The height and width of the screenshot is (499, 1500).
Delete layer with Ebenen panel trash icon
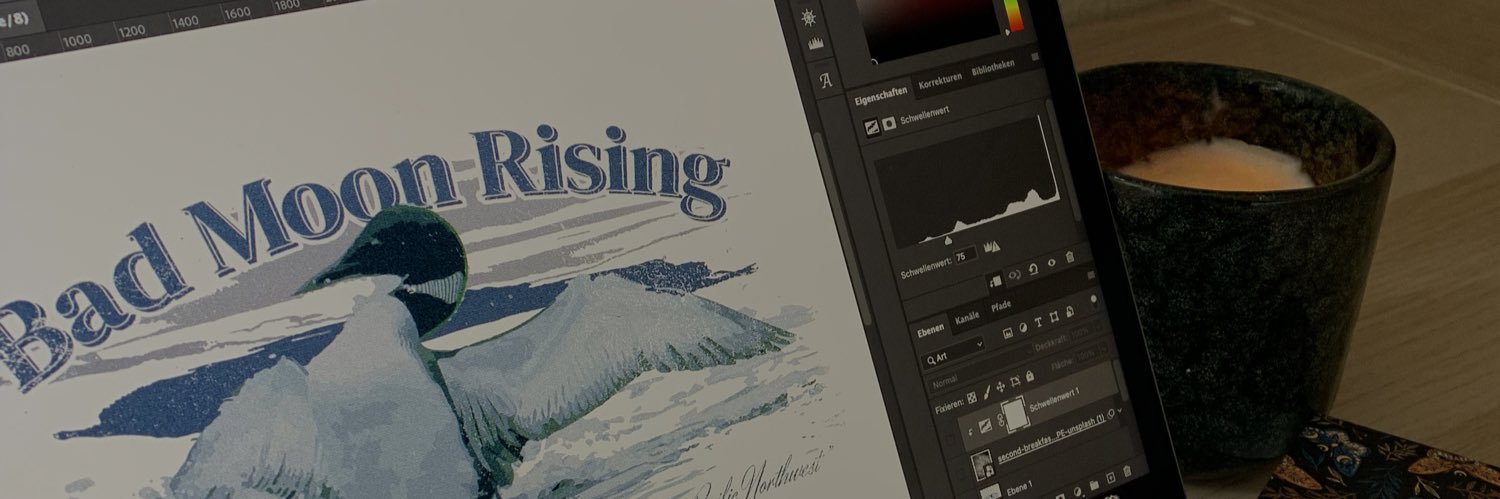click(x=1126, y=471)
